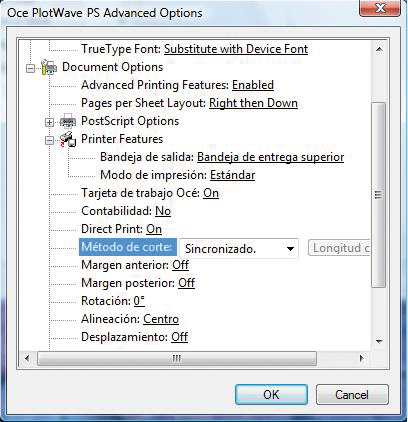Toggle the Direct Print On value
The height and width of the screenshot is (422, 408).
[154, 229]
